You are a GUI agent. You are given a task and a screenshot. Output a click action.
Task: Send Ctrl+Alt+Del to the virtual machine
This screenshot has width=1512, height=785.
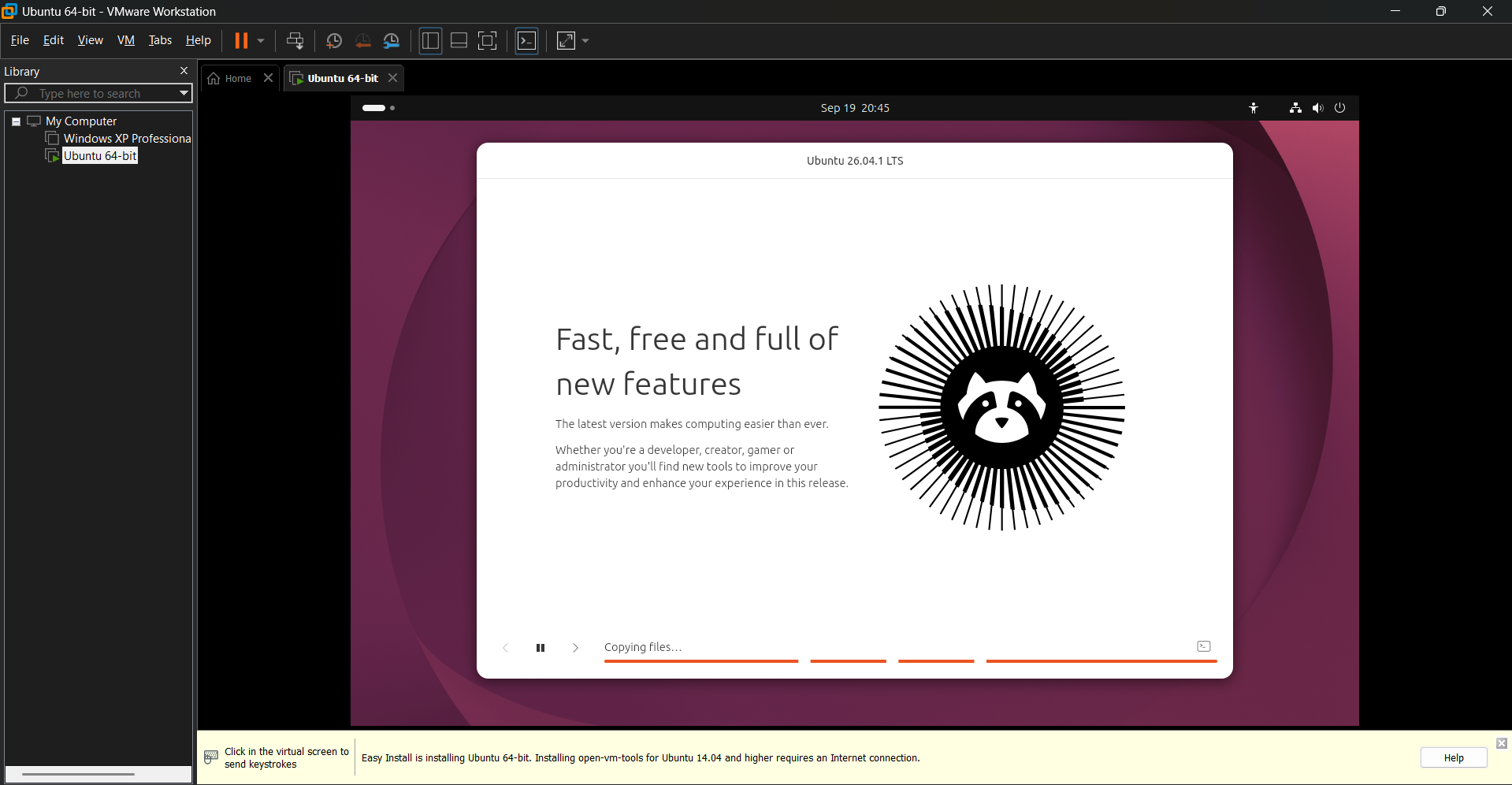point(295,41)
